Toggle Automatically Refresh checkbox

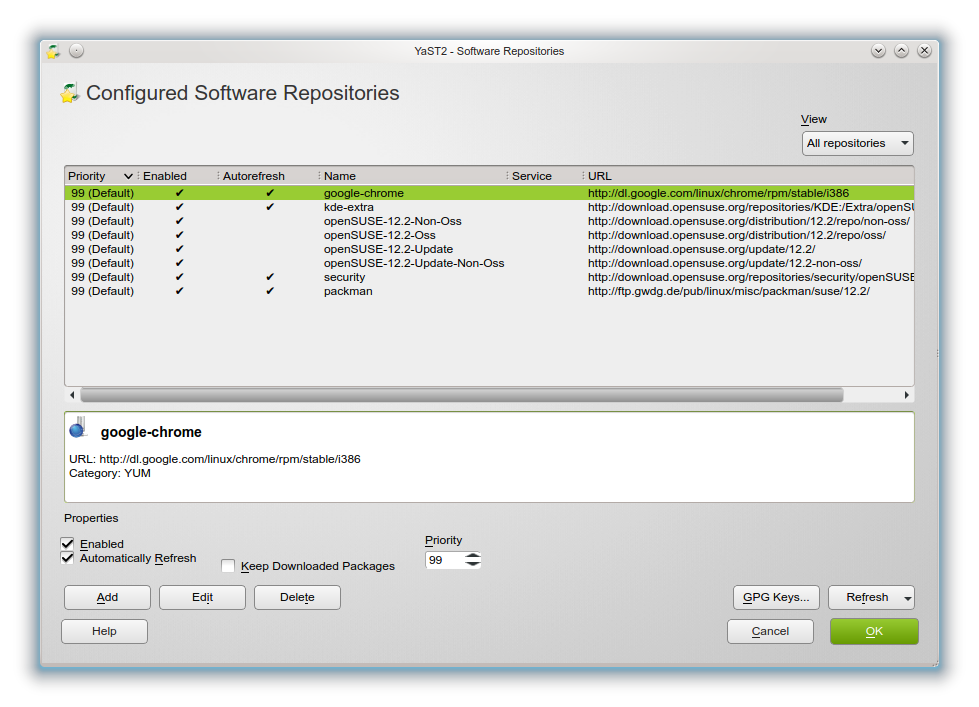tap(67, 558)
